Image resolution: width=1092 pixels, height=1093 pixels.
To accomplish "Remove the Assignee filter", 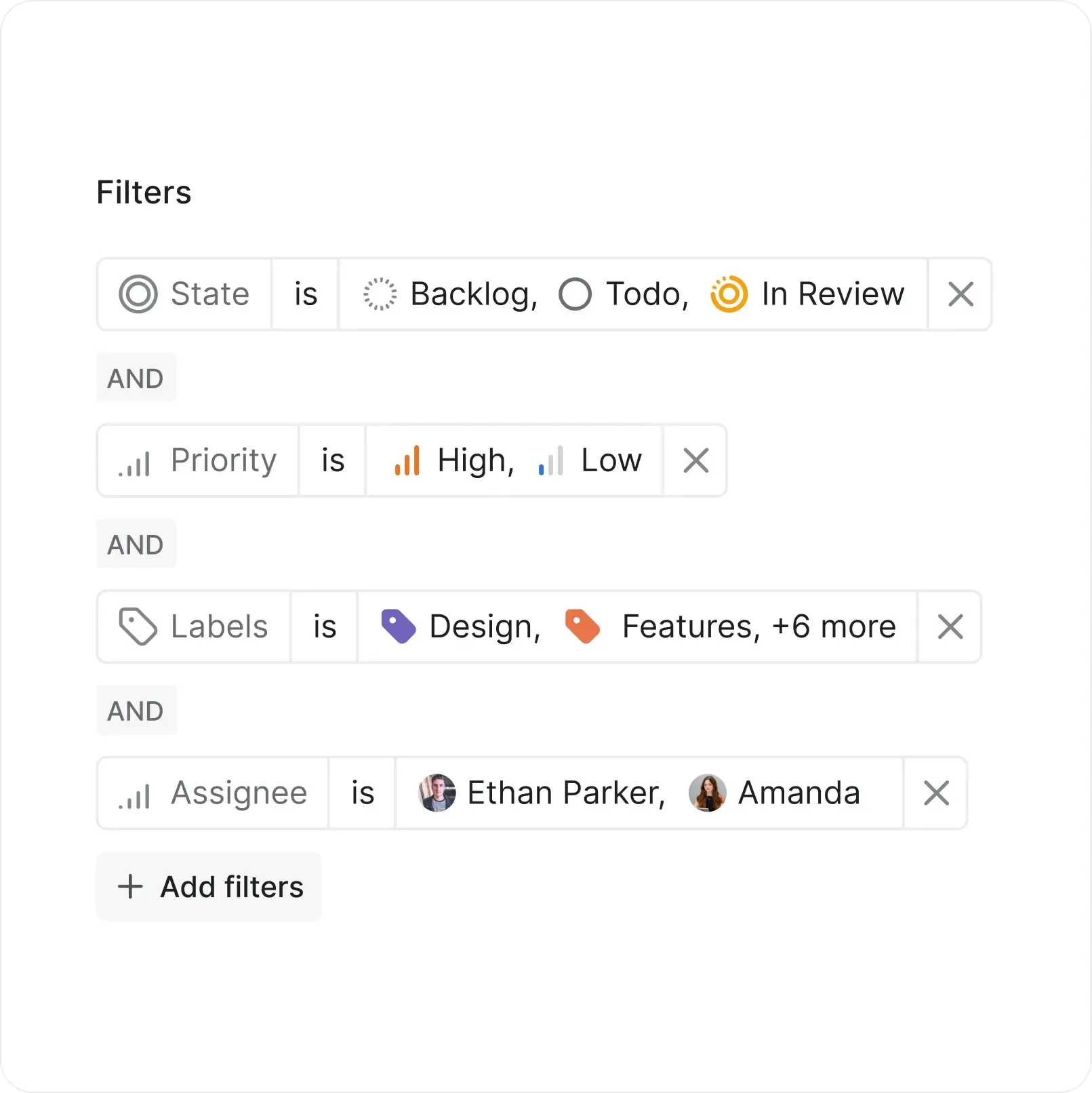I will click(x=935, y=793).
